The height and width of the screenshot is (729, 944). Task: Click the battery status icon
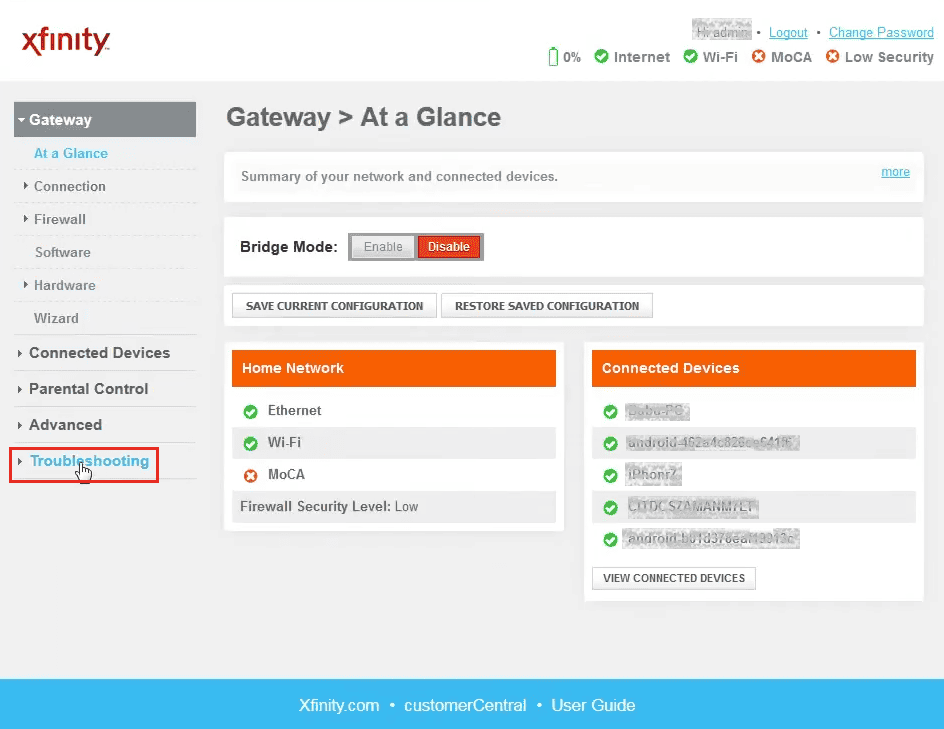553,57
